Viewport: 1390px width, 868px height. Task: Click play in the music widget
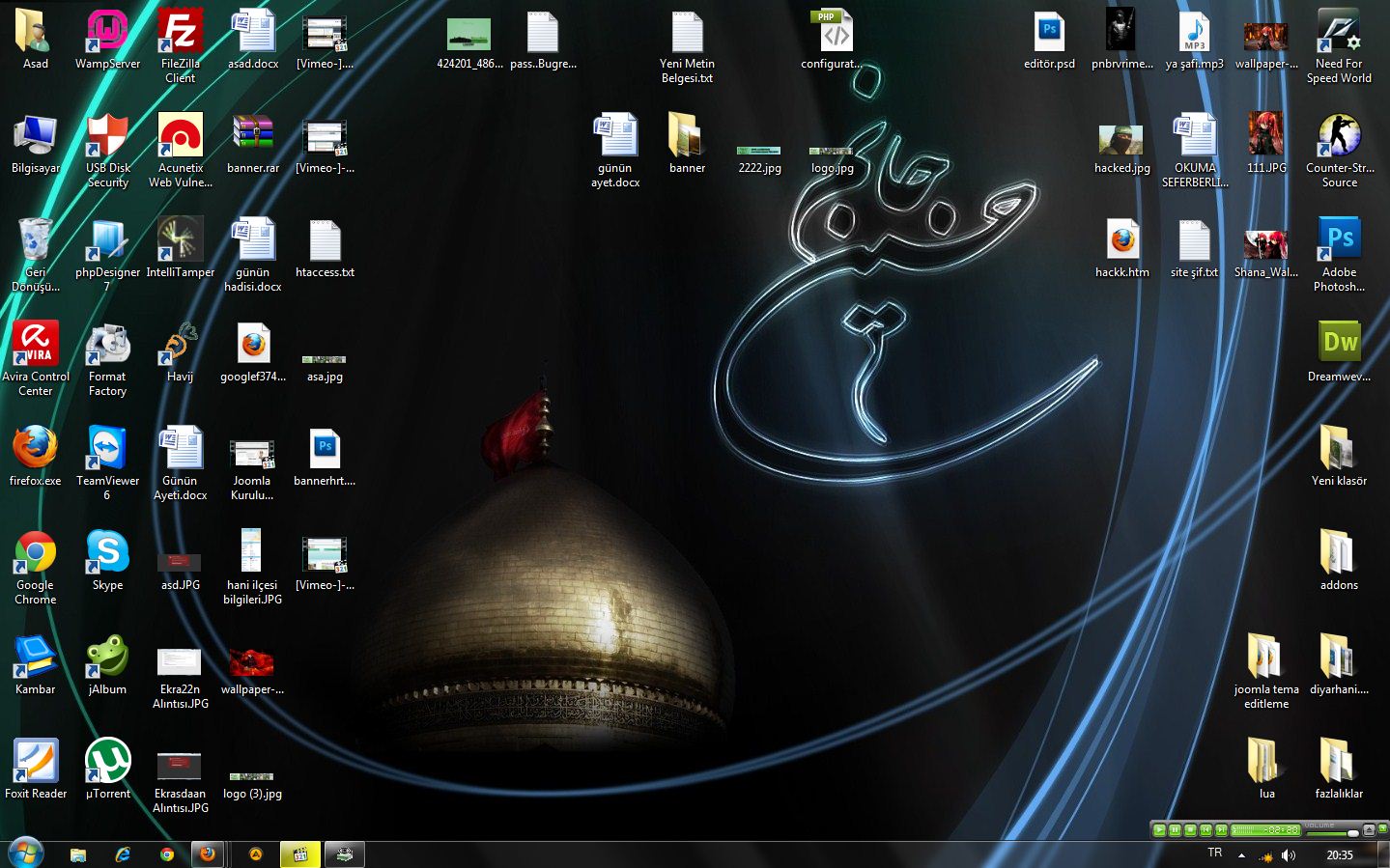pyautogui.click(x=1159, y=829)
